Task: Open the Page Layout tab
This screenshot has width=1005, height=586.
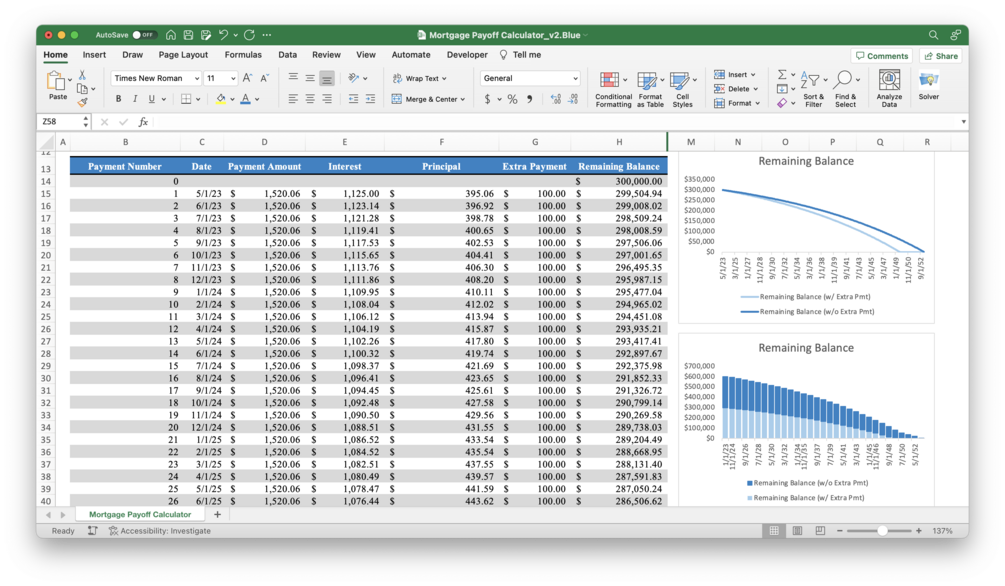Action: (183, 55)
